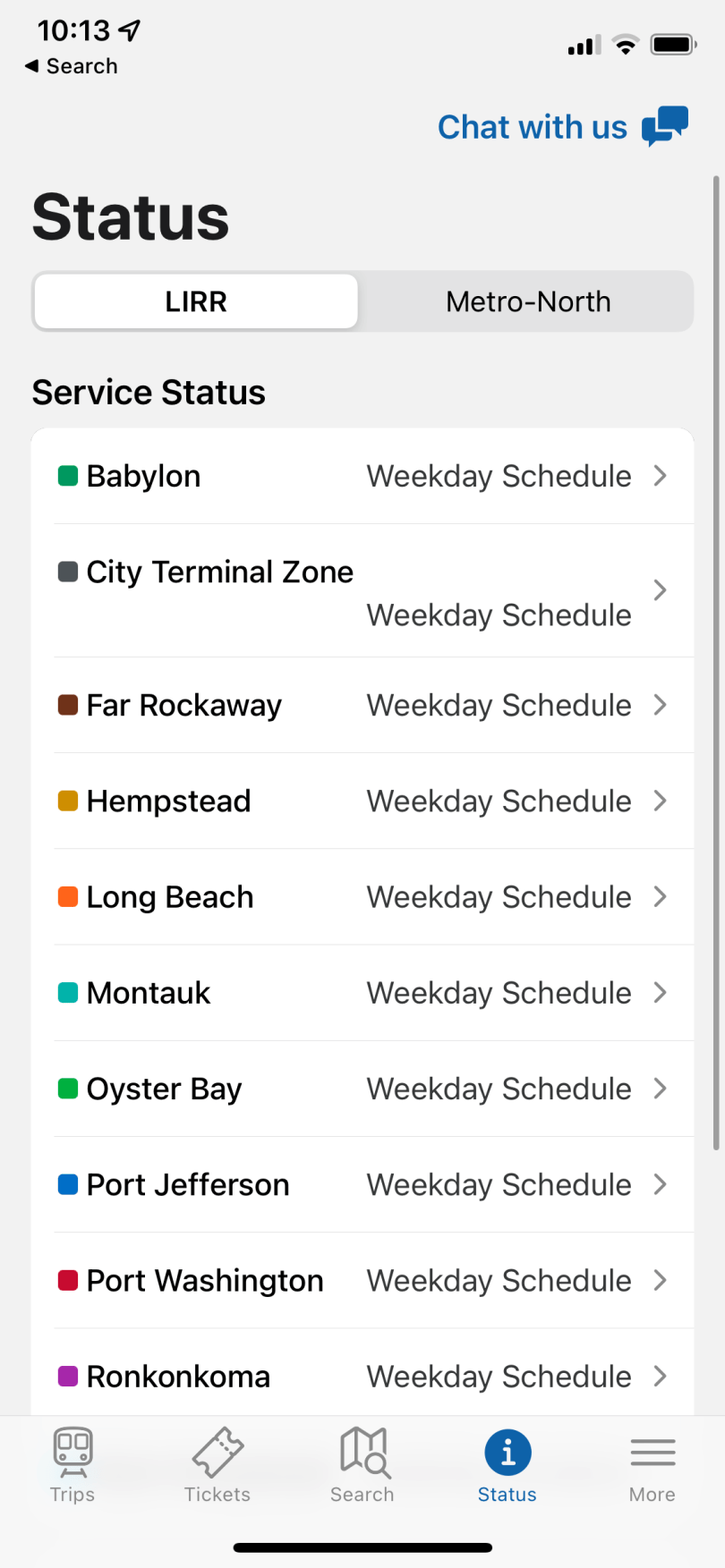
Task: Tap the blue Port Jefferson color square
Action: pos(68,1184)
